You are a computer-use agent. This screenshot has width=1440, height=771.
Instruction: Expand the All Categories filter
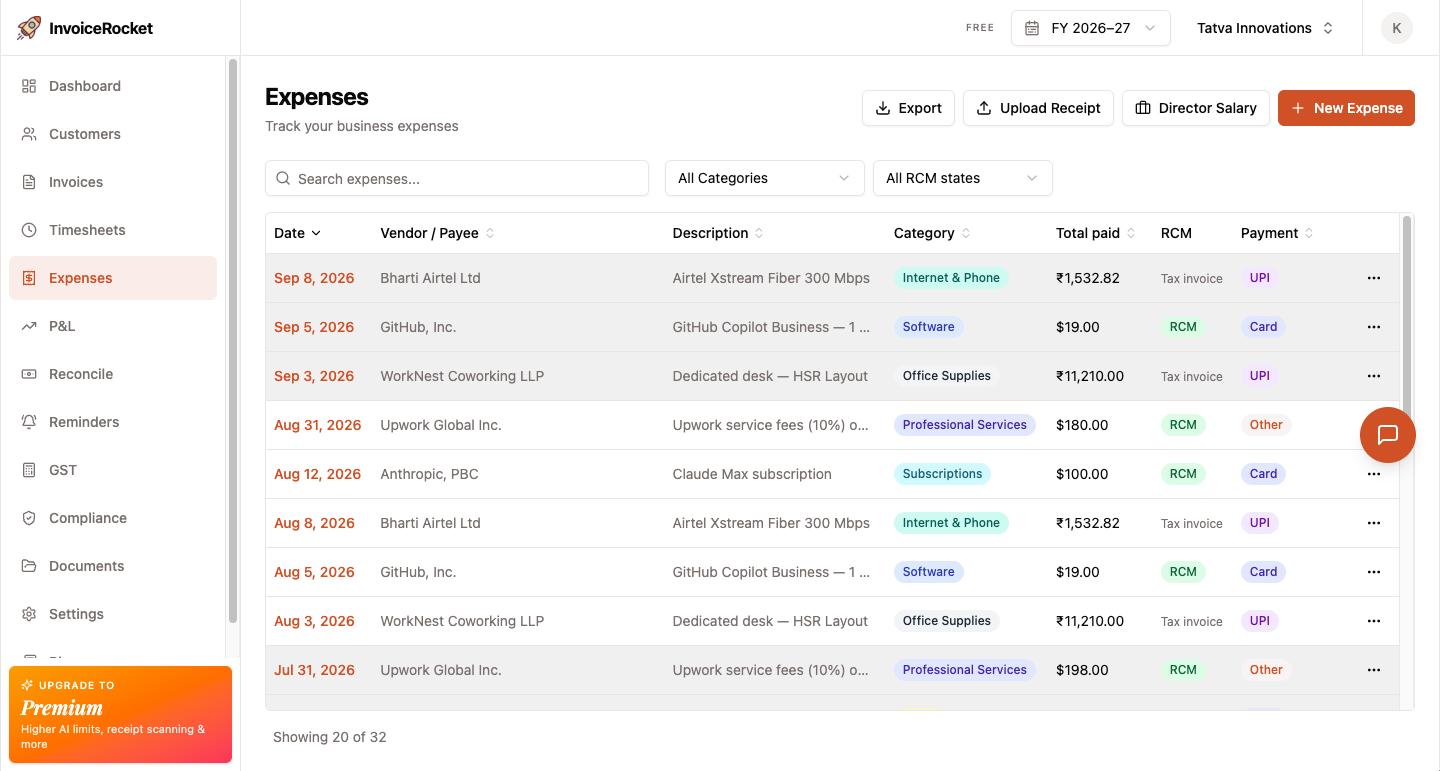764,178
